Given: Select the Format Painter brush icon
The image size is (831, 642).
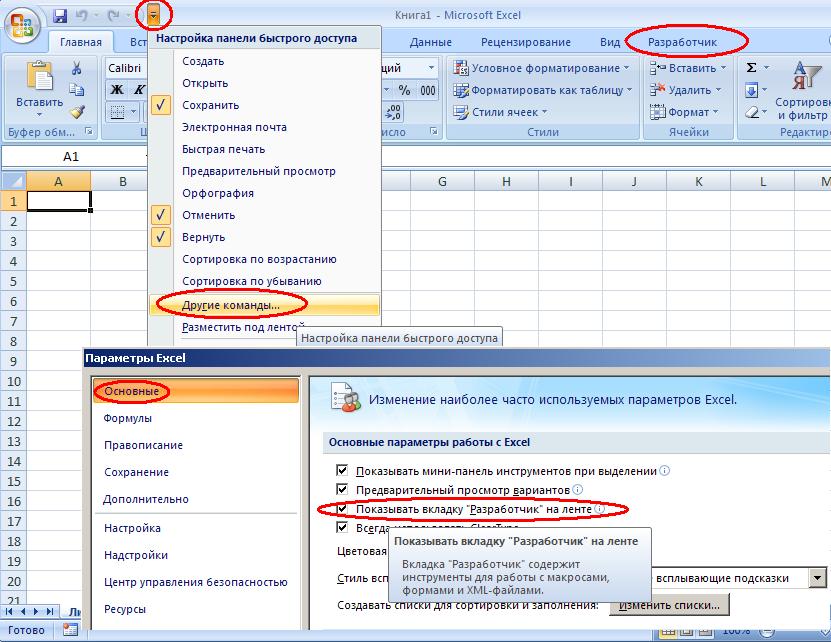Looking at the screenshot, I should (77, 112).
